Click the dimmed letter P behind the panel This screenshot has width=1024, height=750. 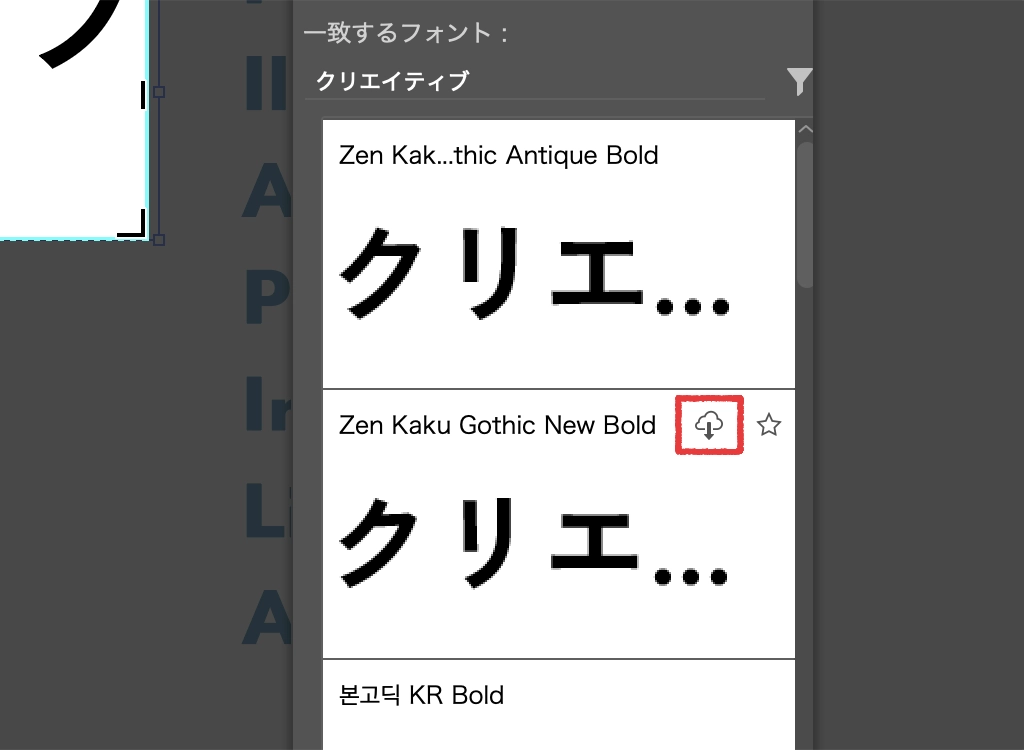[266, 298]
